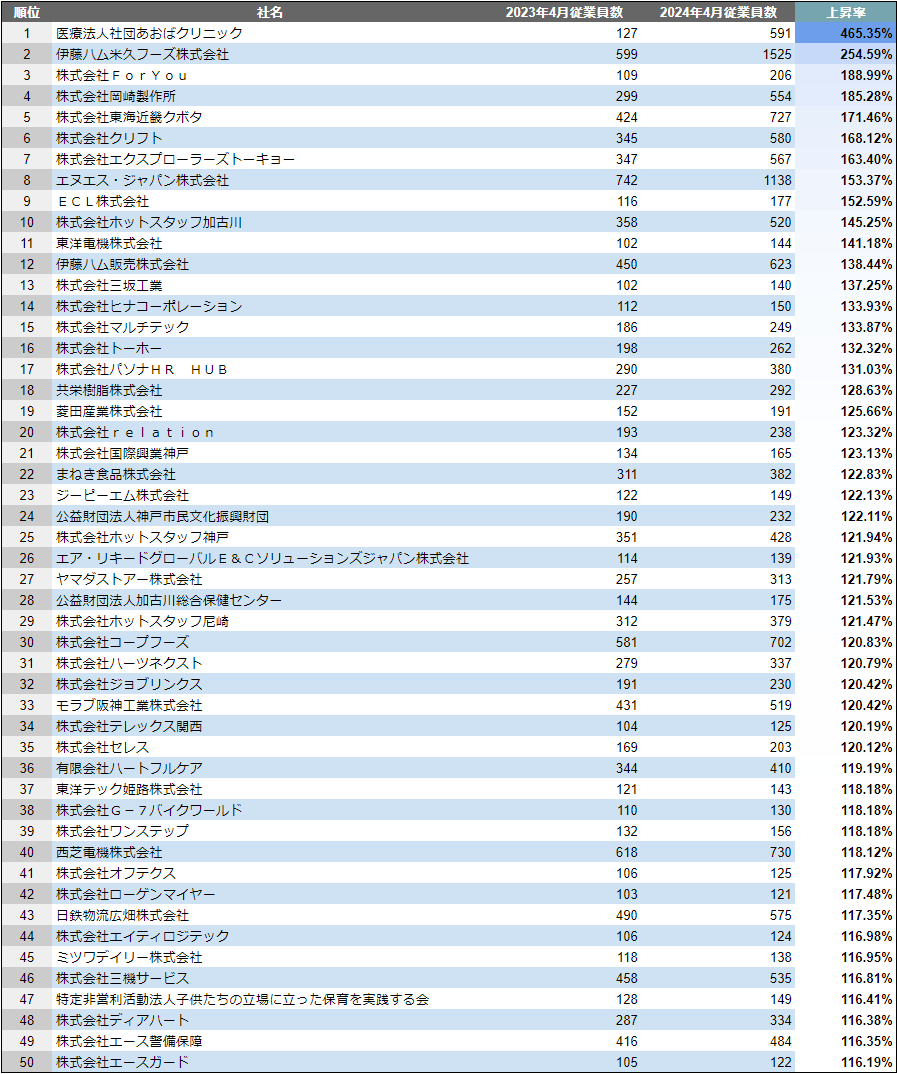Viewport: 897px width, 1074px height.
Task: Click the cell 伊藤ハム販売株式会社
Action: tap(123, 264)
